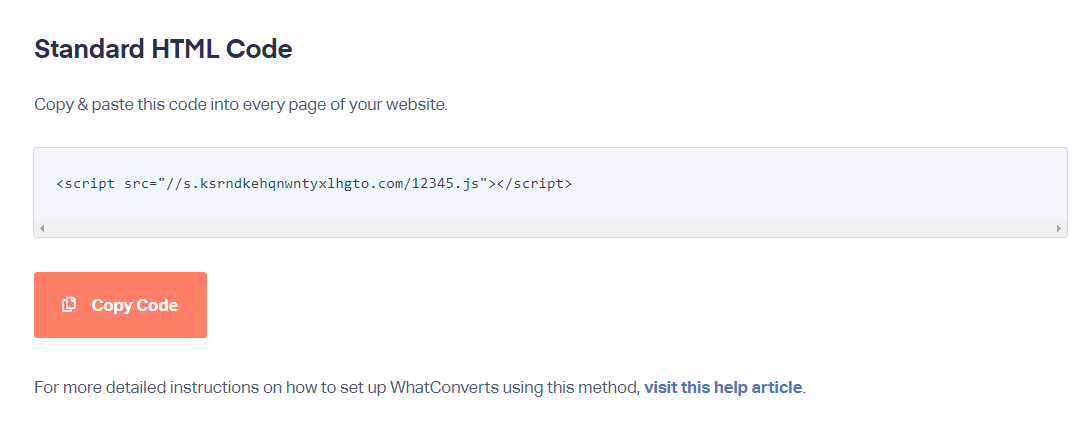Click the opening <script tag in the snippet
The image size is (1089, 425).
point(85,185)
